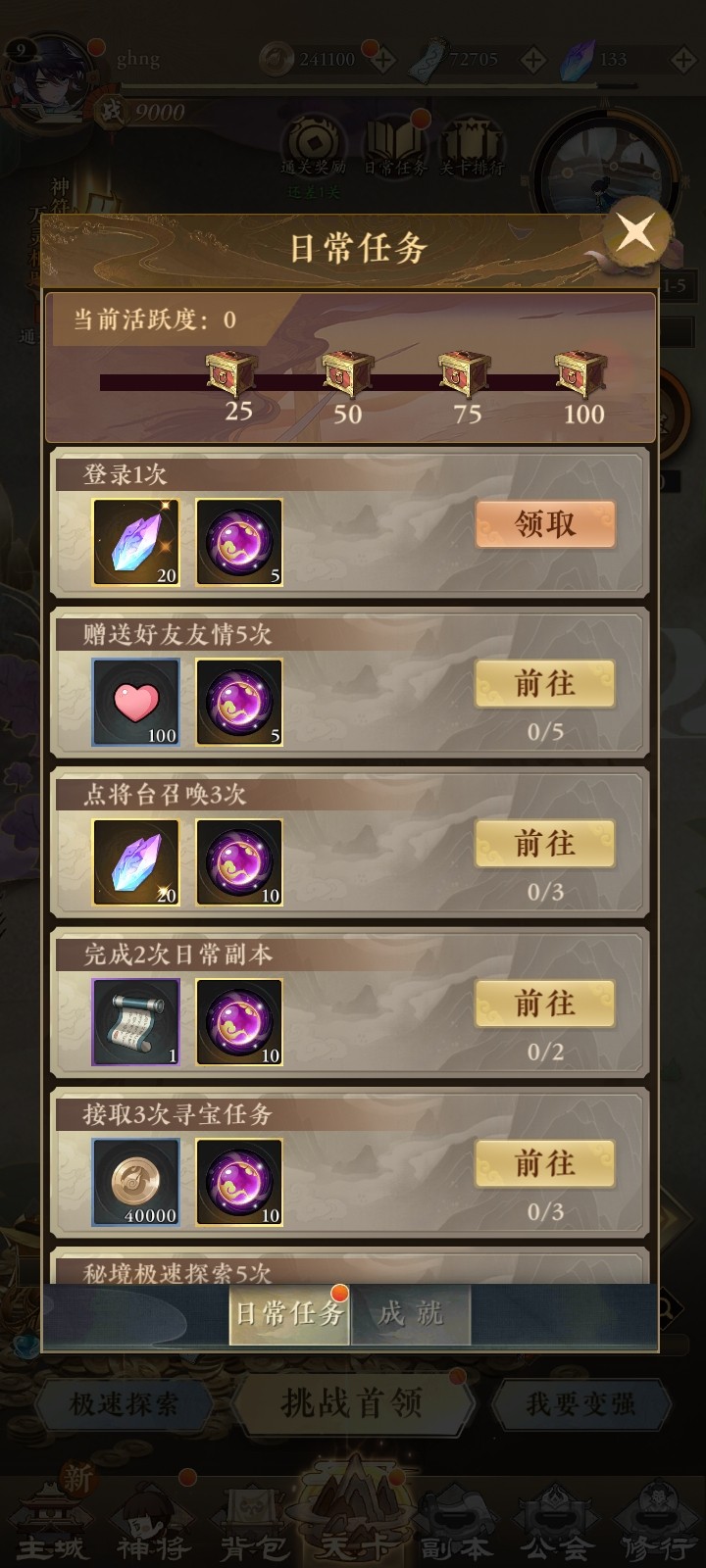Screen dimensions: 706x1568
Task: Select the 日常任务 tab
Action: coord(289,1313)
